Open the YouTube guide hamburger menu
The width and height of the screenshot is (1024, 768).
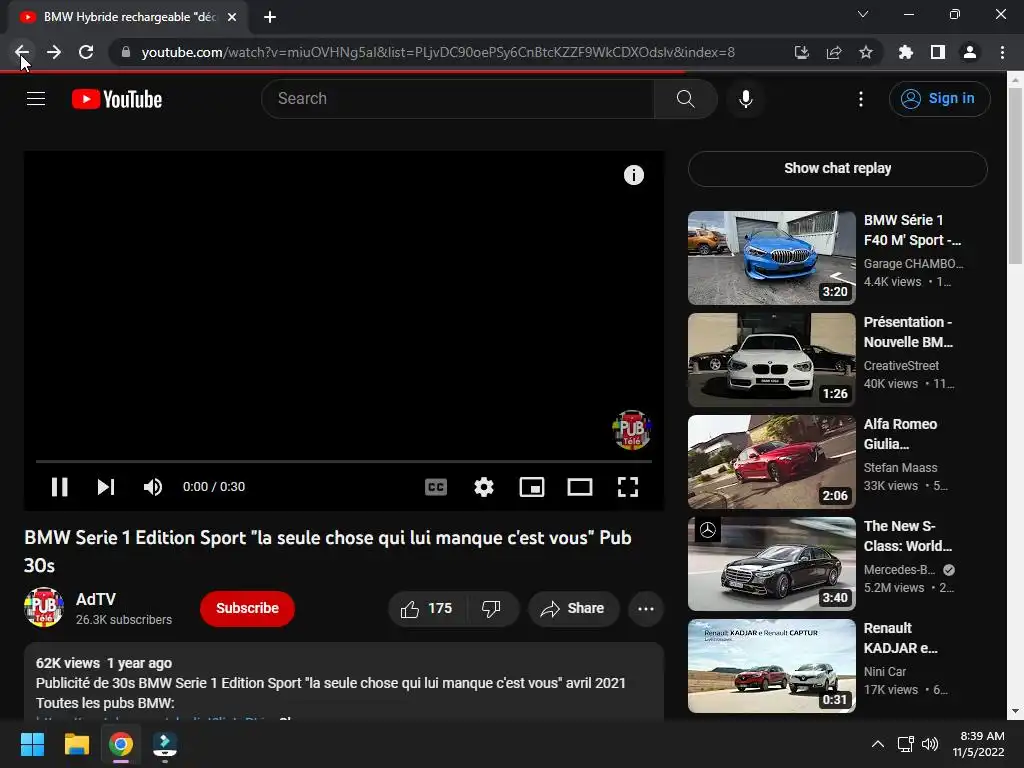click(36, 99)
